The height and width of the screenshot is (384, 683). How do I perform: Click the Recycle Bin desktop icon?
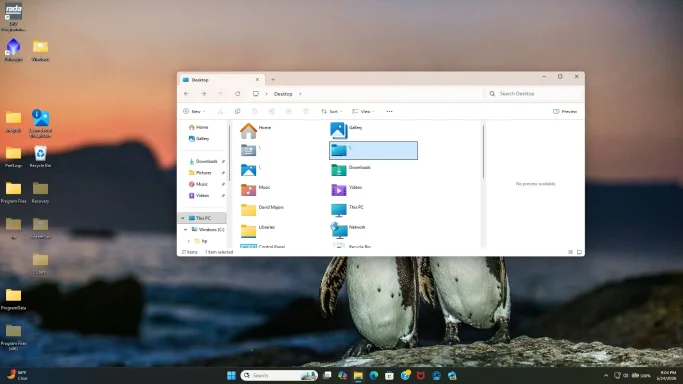tap(41, 157)
